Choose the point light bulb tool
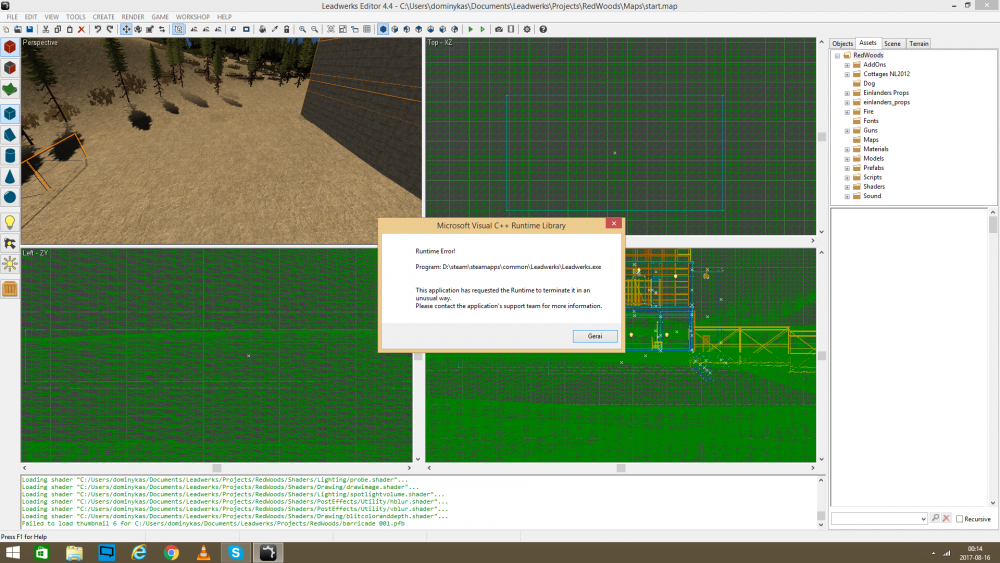Image resolution: width=1000 pixels, height=563 pixels. (10, 221)
